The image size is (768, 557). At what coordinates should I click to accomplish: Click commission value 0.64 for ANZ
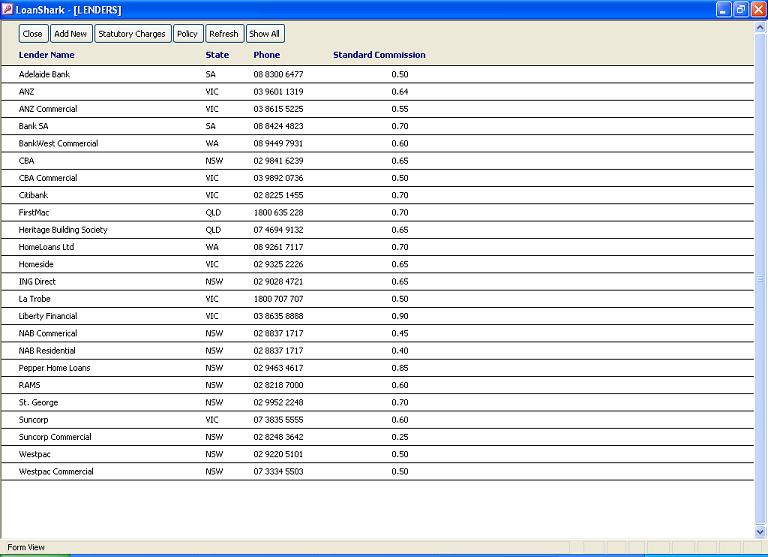[400, 92]
